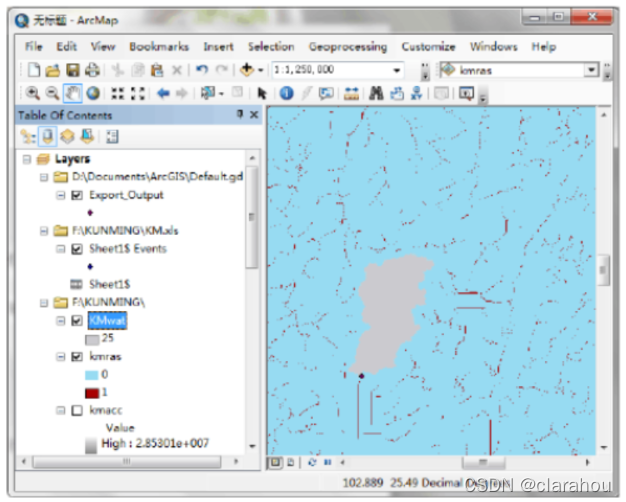This screenshot has width=626, height=502.
Task: Click Fixed Zoom In icon
Action: pos(117,93)
